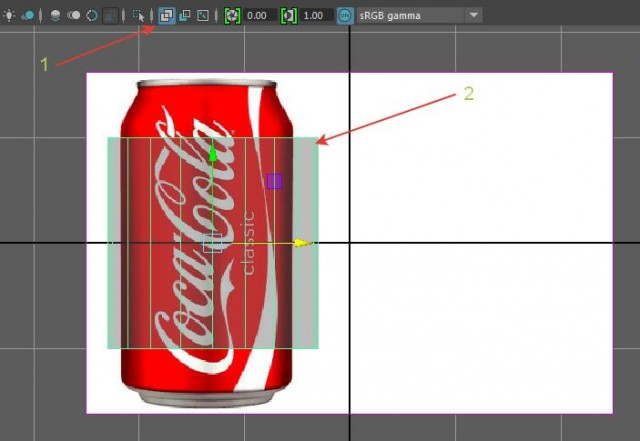
Task: Toggle the Use All Lights icon
Action: tap(7, 16)
